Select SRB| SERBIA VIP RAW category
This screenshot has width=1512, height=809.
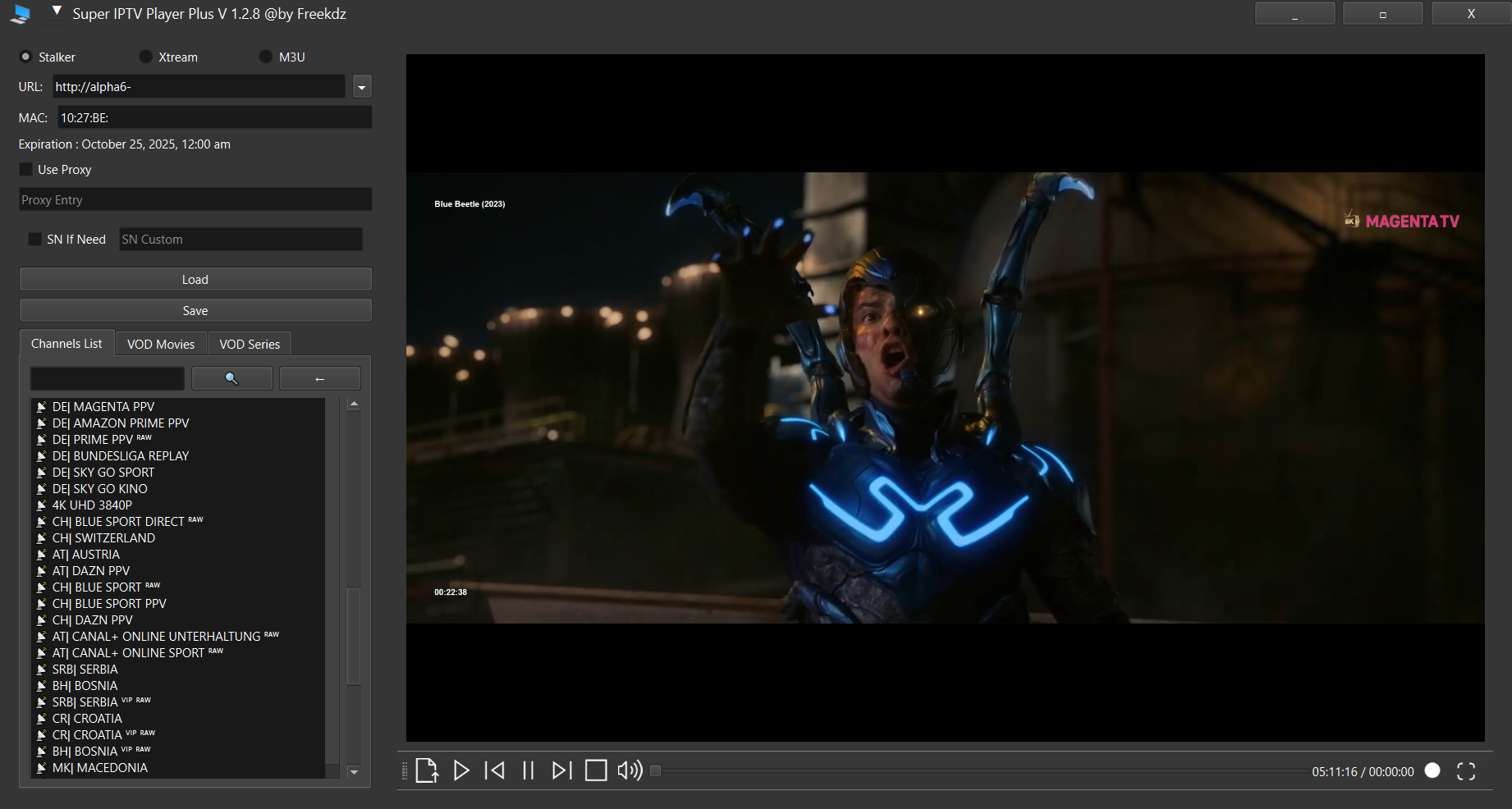coord(102,702)
